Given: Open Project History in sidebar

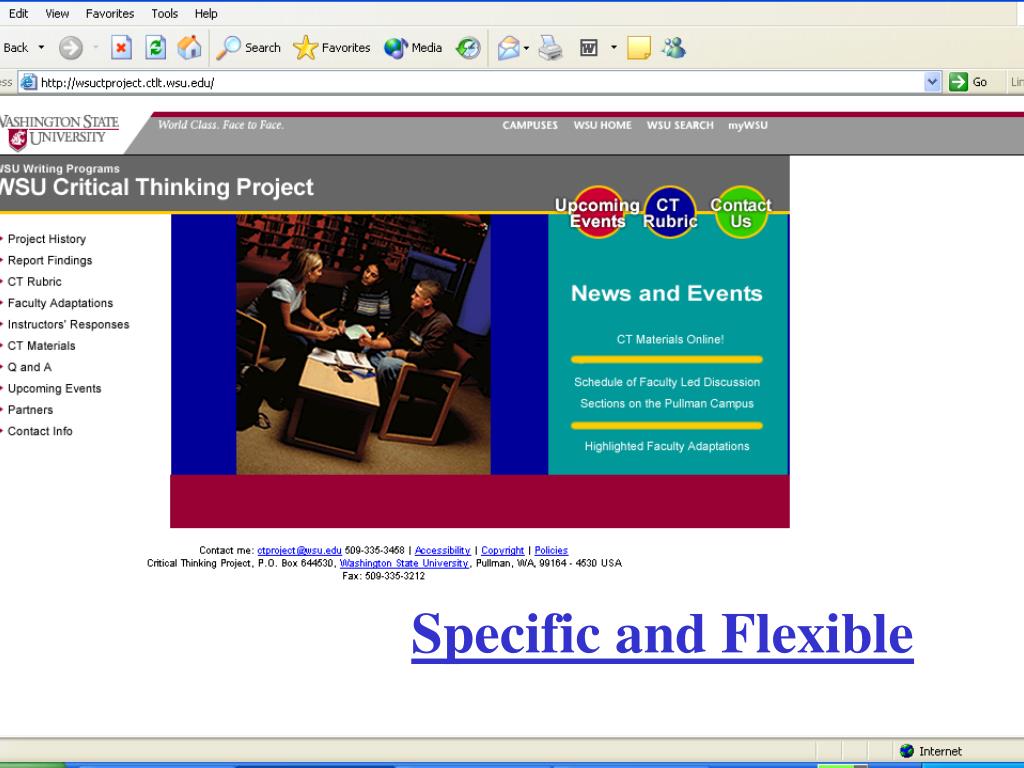Looking at the screenshot, I should pos(46,239).
